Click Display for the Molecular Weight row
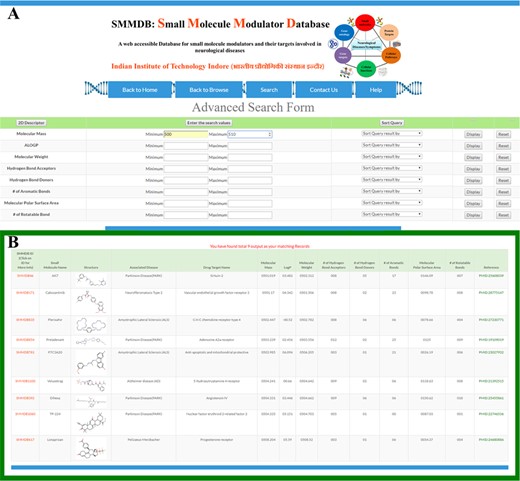The width and height of the screenshot is (520, 481). pos(473,157)
